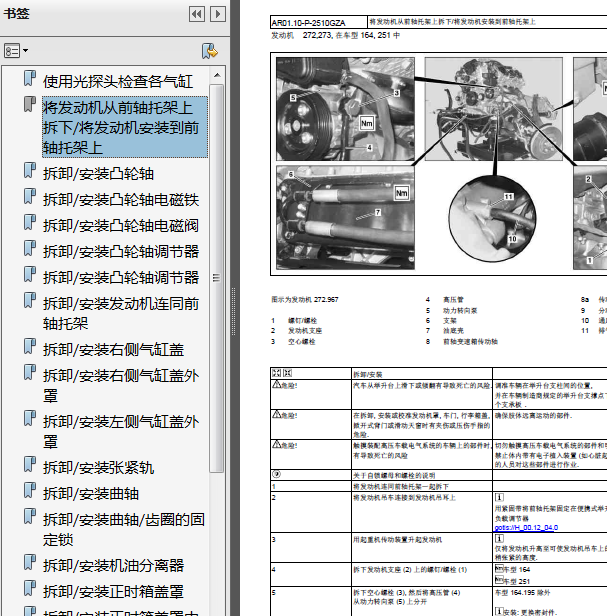Open bookmark 拆卸/安装正时箱盖罩
Image resolution: width=607 pixels, height=616 pixels.
click(x=114, y=592)
